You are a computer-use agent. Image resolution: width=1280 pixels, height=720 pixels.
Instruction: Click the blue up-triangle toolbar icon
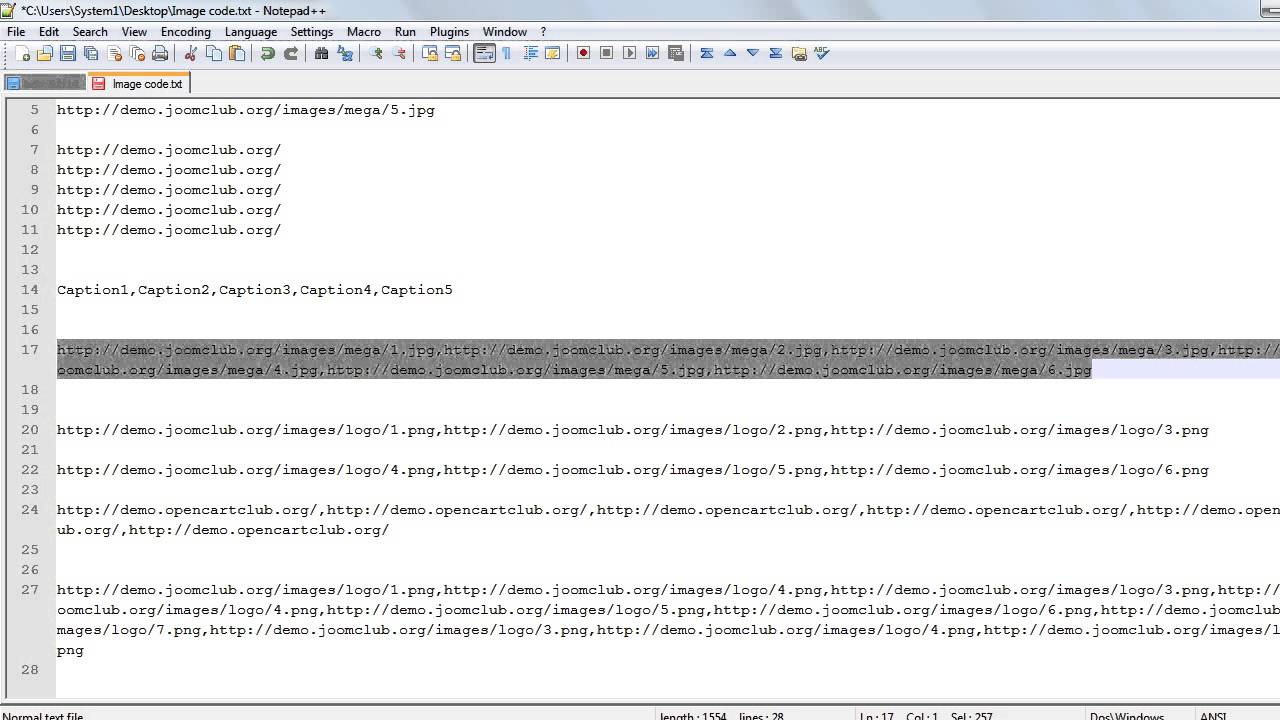(730, 54)
